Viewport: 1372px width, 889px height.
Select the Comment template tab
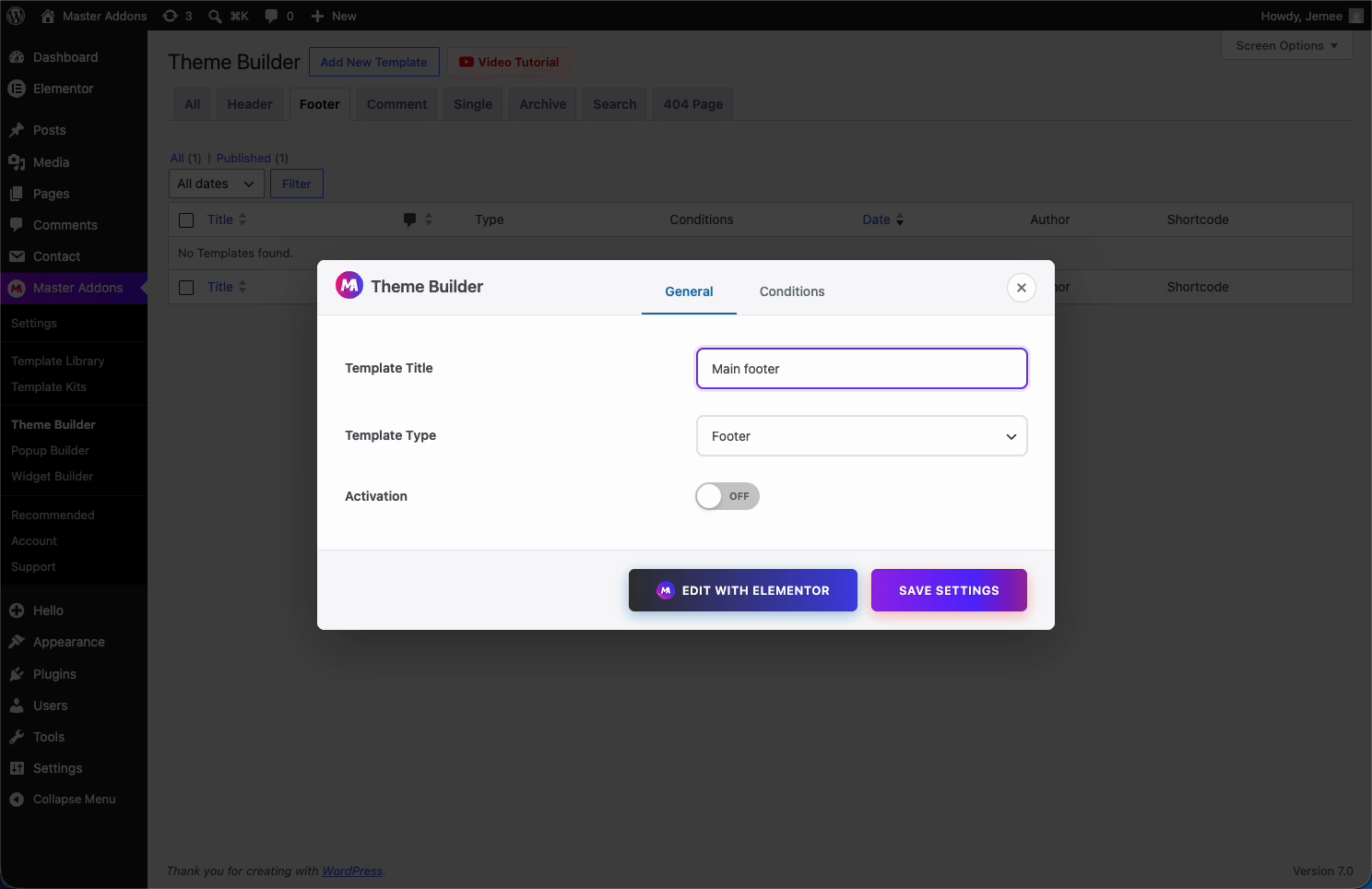click(x=396, y=104)
